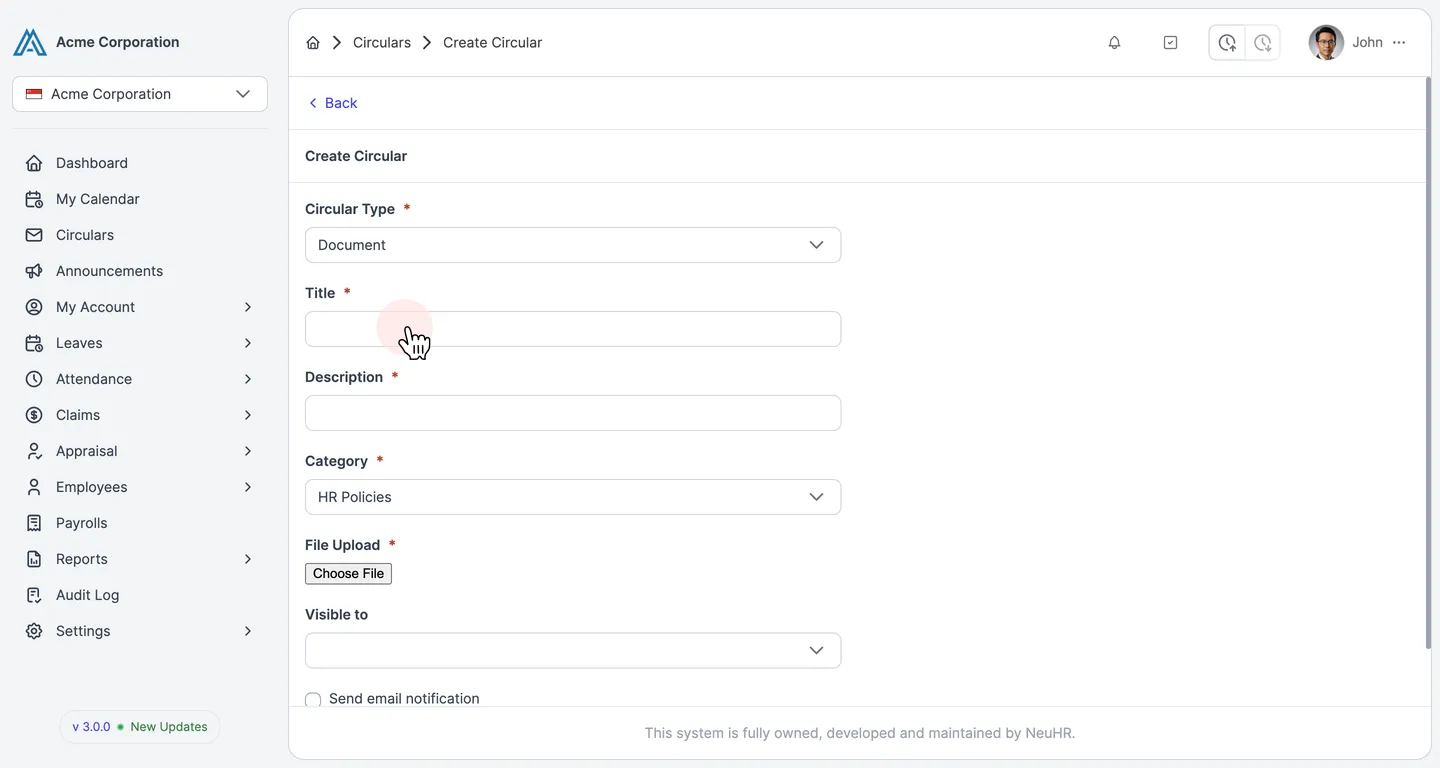Expand Appraisal submenu chevron
This screenshot has height=768, width=1440.
[247, 451]
